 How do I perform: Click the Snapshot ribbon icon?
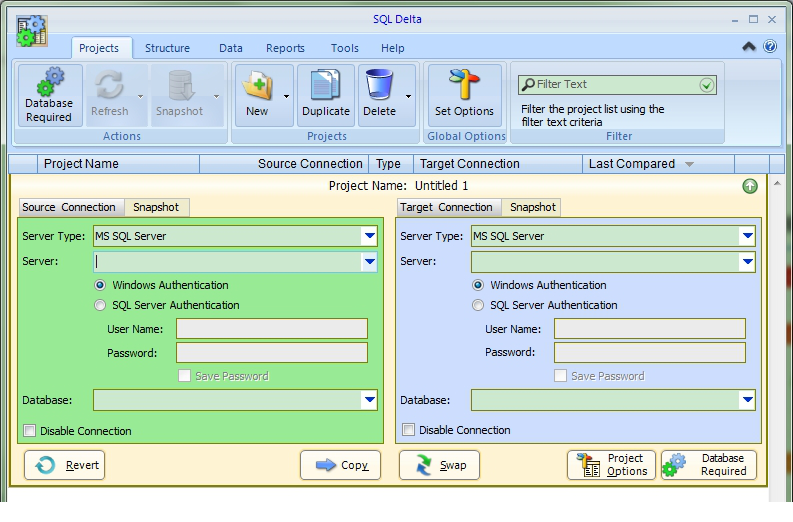coord(180,95)
